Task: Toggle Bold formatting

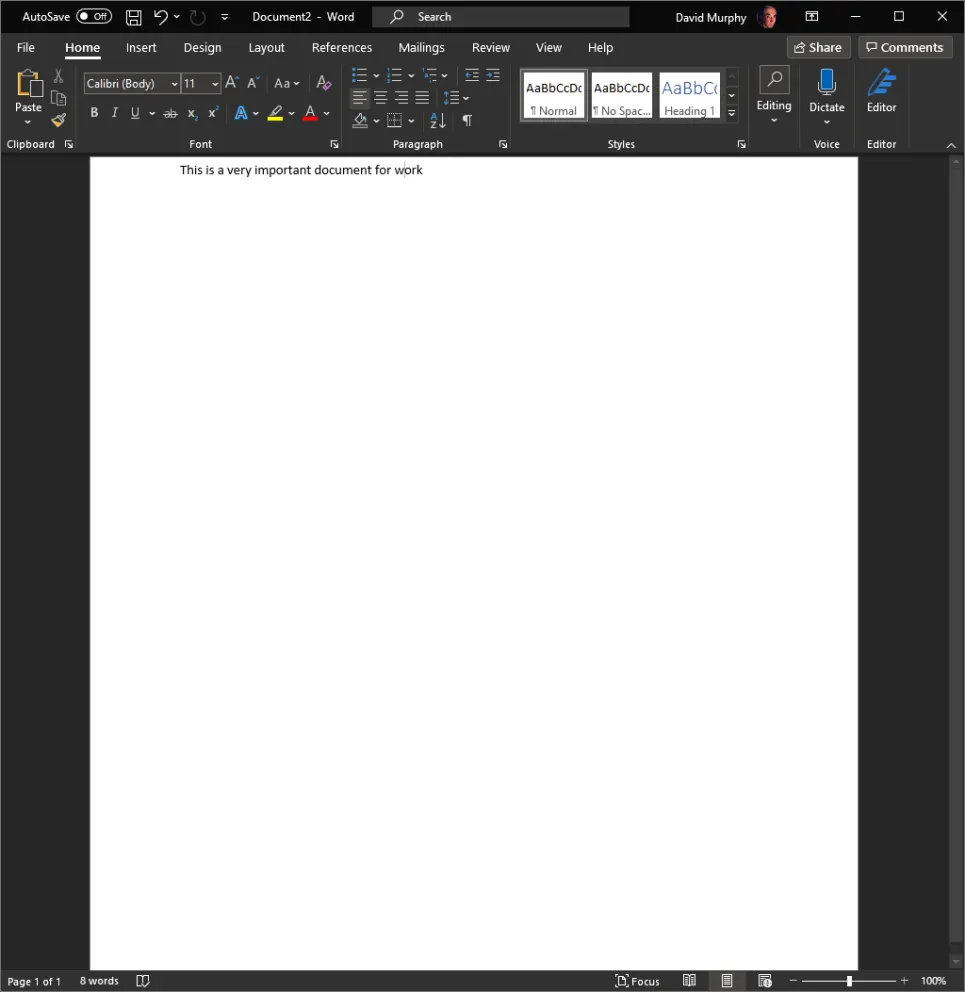Action: click(x=94, y=113)
